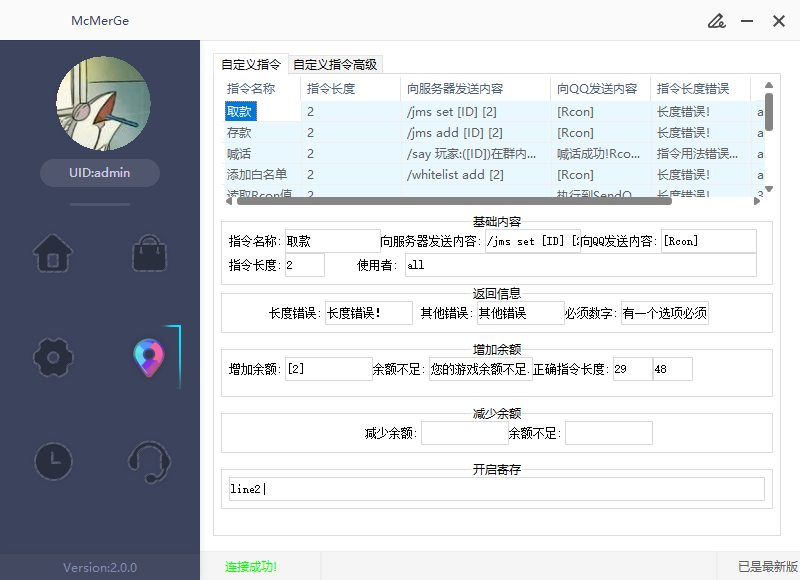This screenshot has height=580, width=800.
Task: Open the gear settings icon in sidebar
Action: (53, 358)
